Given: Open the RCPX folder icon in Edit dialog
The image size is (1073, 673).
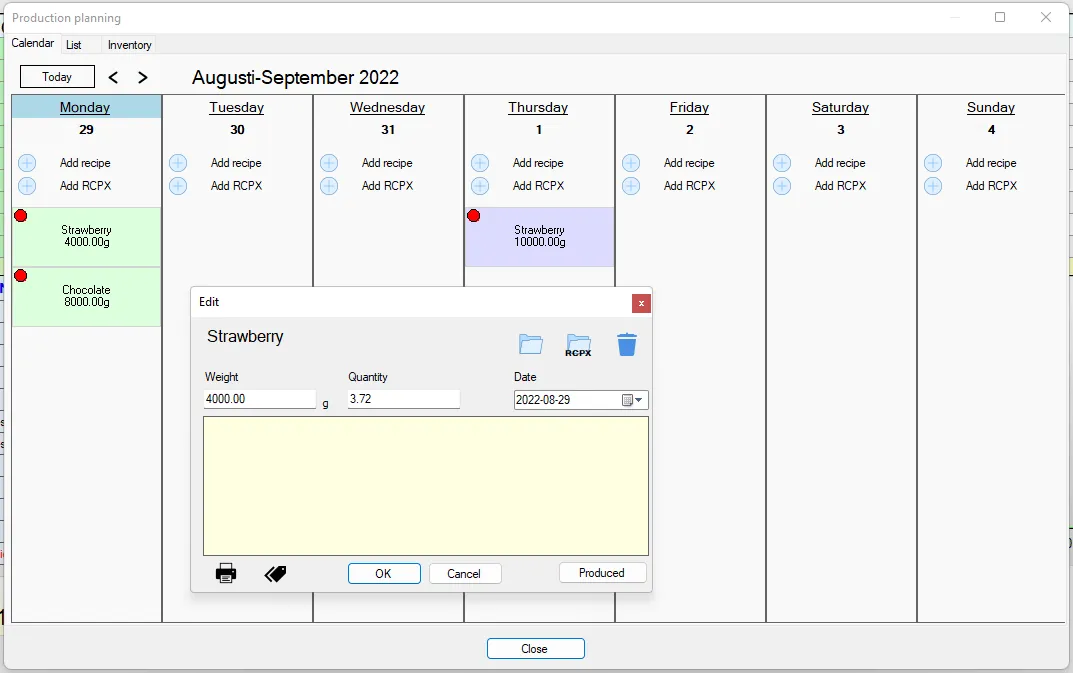Looking at the screenshot, I should point(578,345).
